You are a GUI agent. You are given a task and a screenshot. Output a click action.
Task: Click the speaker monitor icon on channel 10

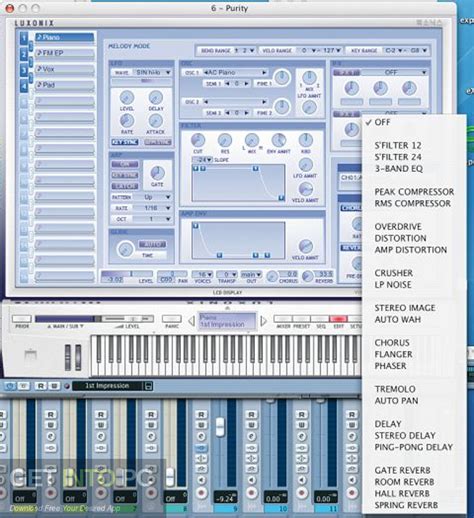[x=251, y=480]
